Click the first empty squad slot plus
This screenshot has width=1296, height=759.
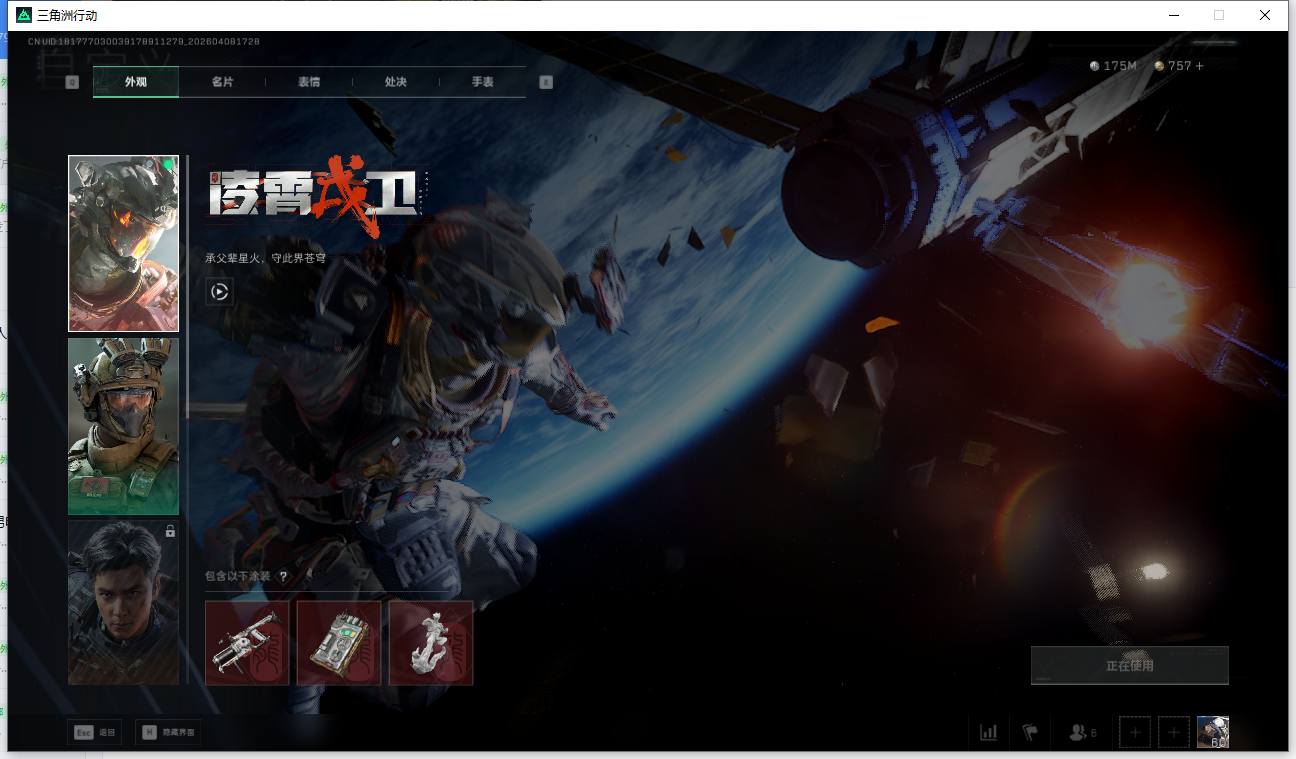(1135, 733)
